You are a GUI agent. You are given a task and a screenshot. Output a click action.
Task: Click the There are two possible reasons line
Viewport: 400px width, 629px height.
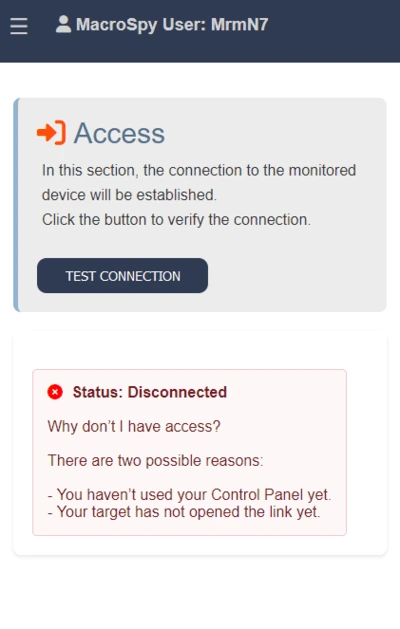tap(156, 460)
